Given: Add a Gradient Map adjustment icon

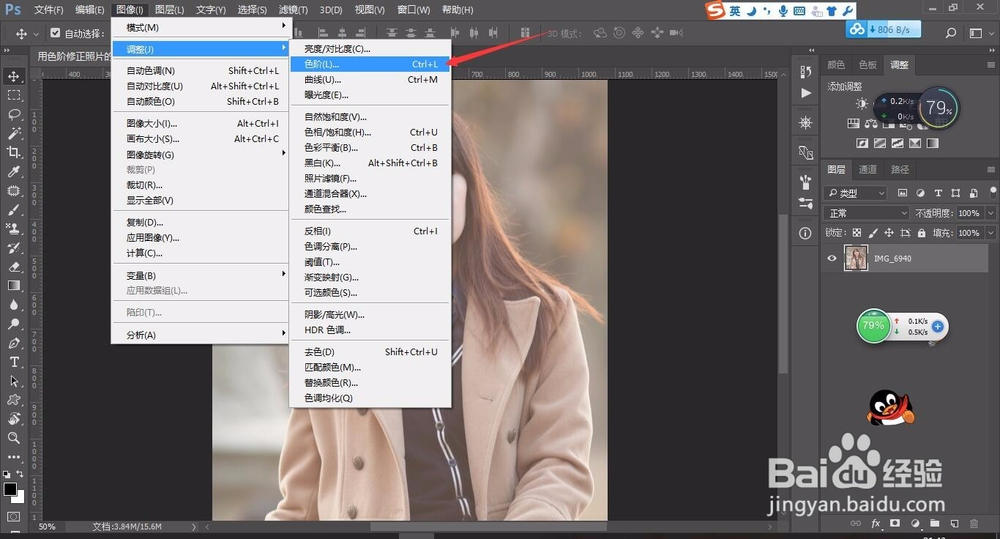Looking at the screenshot, I should coord(932,143).
